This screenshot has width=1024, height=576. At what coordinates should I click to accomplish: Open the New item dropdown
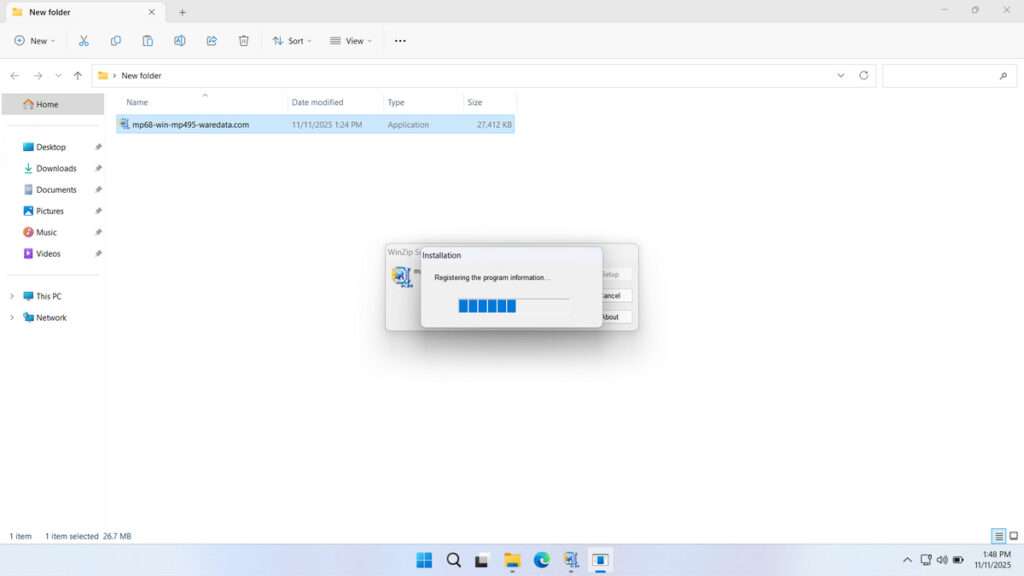[35, 40]
